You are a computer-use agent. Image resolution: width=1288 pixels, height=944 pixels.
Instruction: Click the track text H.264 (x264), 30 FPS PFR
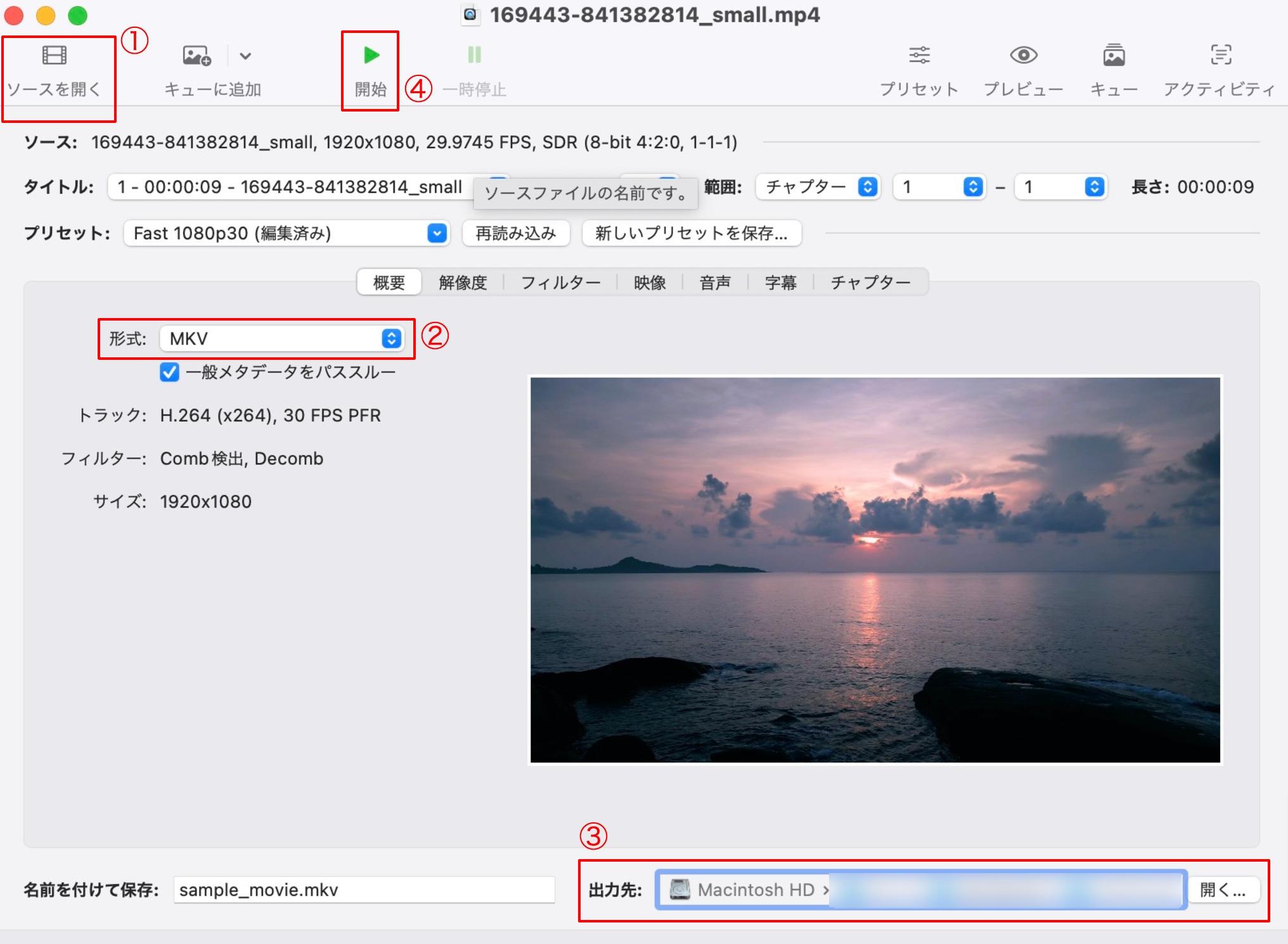click(271, 416)
